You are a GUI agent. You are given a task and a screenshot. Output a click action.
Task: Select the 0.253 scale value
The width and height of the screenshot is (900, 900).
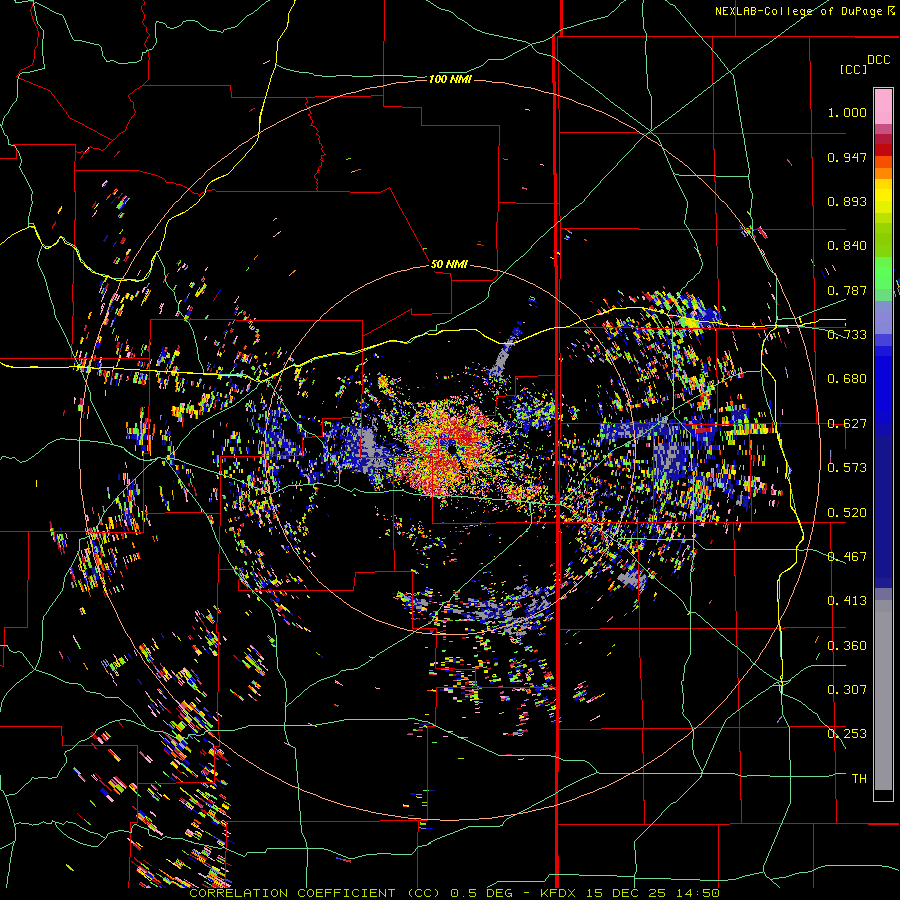(x=847, y=734)
